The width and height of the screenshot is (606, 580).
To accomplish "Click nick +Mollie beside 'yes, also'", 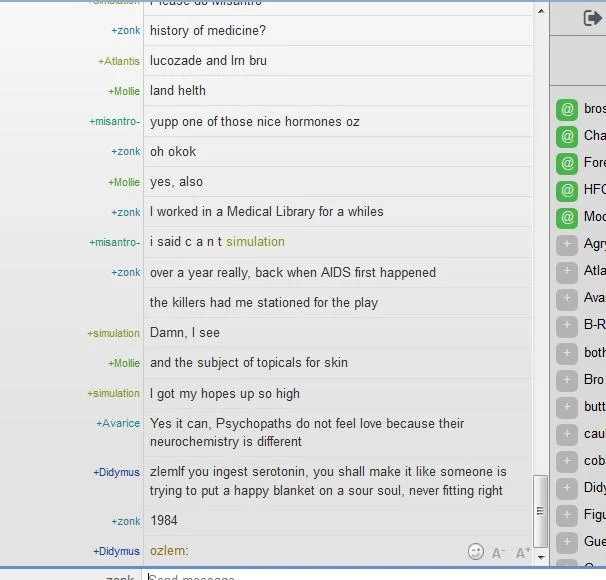I will [124, 182].
